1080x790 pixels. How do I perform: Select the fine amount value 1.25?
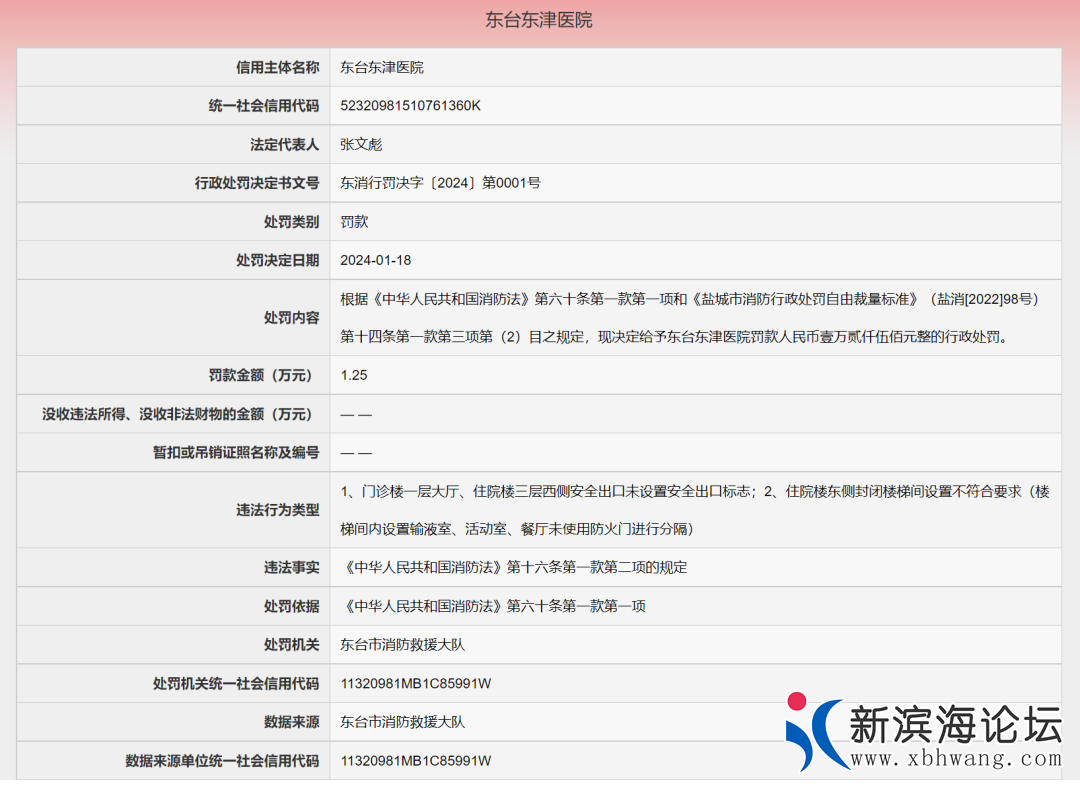[354, 375]
